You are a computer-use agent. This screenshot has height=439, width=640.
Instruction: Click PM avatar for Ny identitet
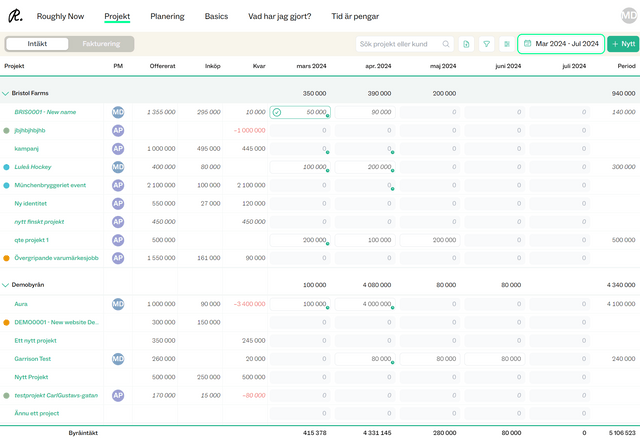click(118, 204)
